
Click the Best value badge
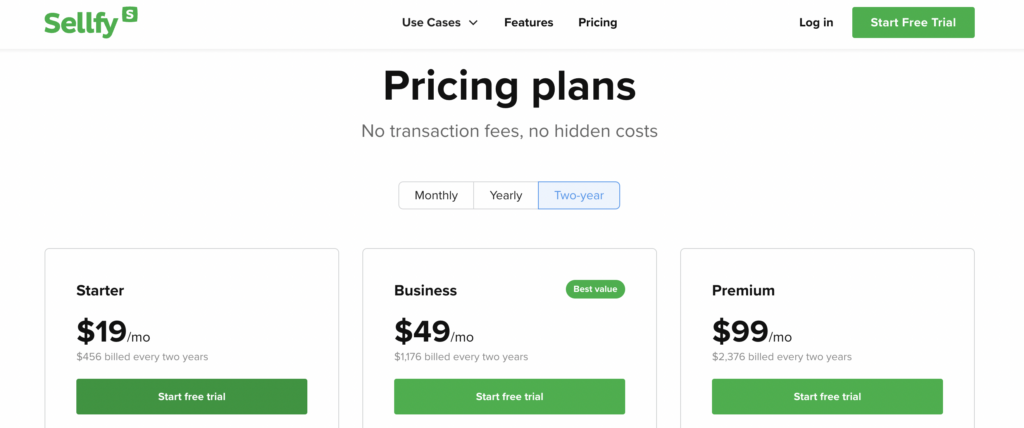tap(595, 289)
